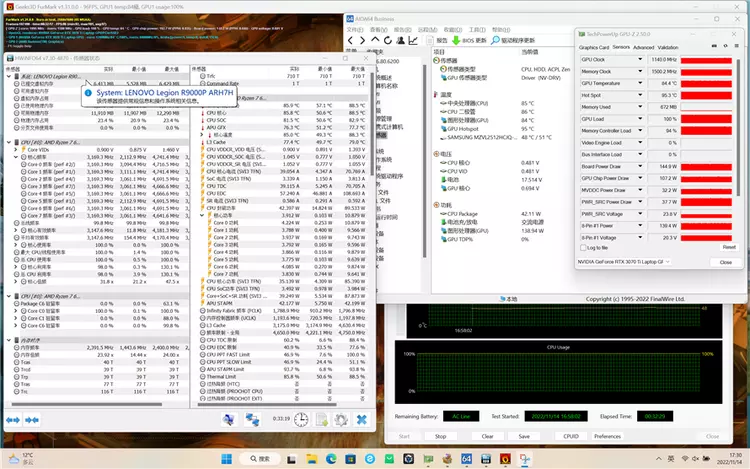750x469 pixels.
Task: Collapse the CPU [#0]: AMD Ryzen 7 group
Action: tap(9, 142)
